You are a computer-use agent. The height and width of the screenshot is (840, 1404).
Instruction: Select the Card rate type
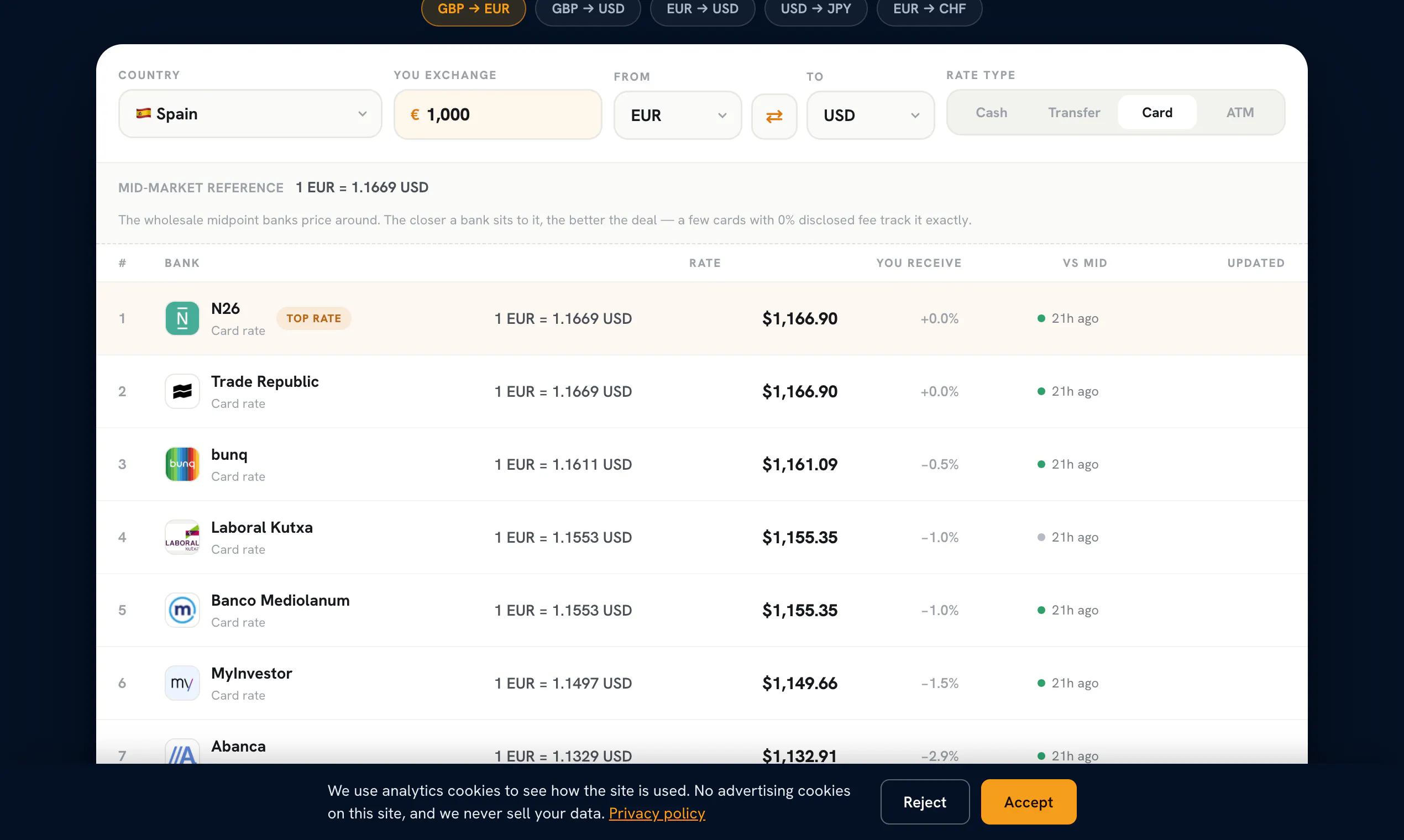pos(1156,113)
